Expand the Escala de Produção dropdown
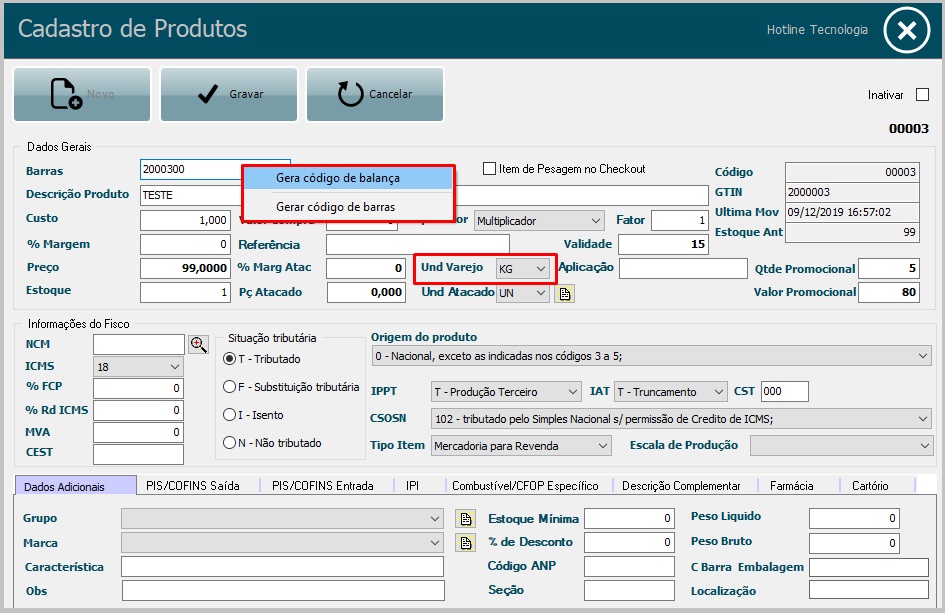This screenshot has height=613, width=945. pyautogui.click(x=841, y=446)
